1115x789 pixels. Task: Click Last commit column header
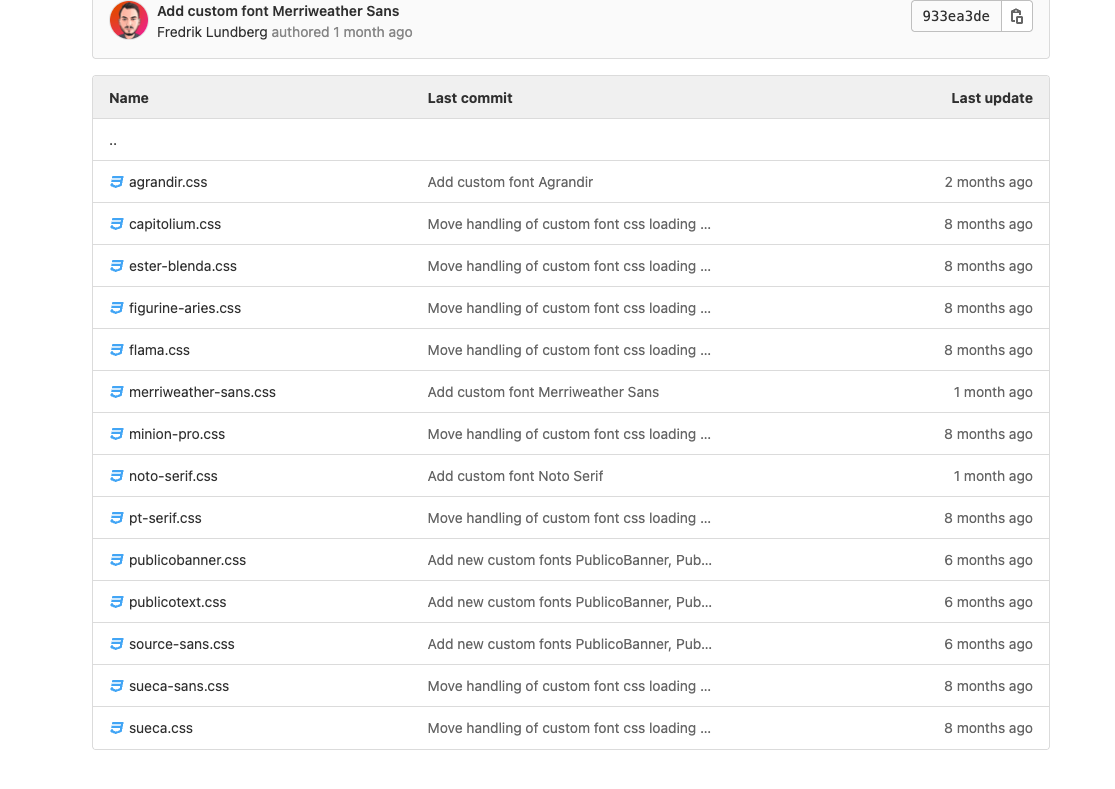[470, 98]
